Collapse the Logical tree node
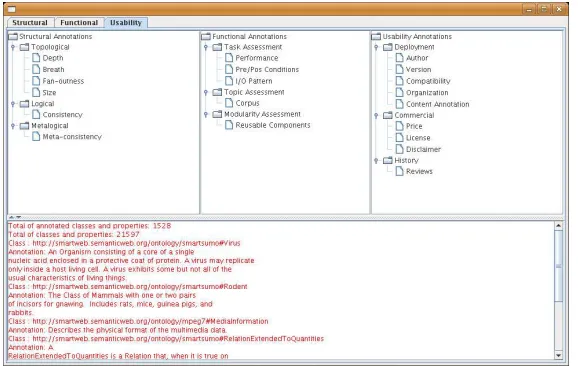Image resolution: width=578 pixels, height=366 pixels. 13,104
